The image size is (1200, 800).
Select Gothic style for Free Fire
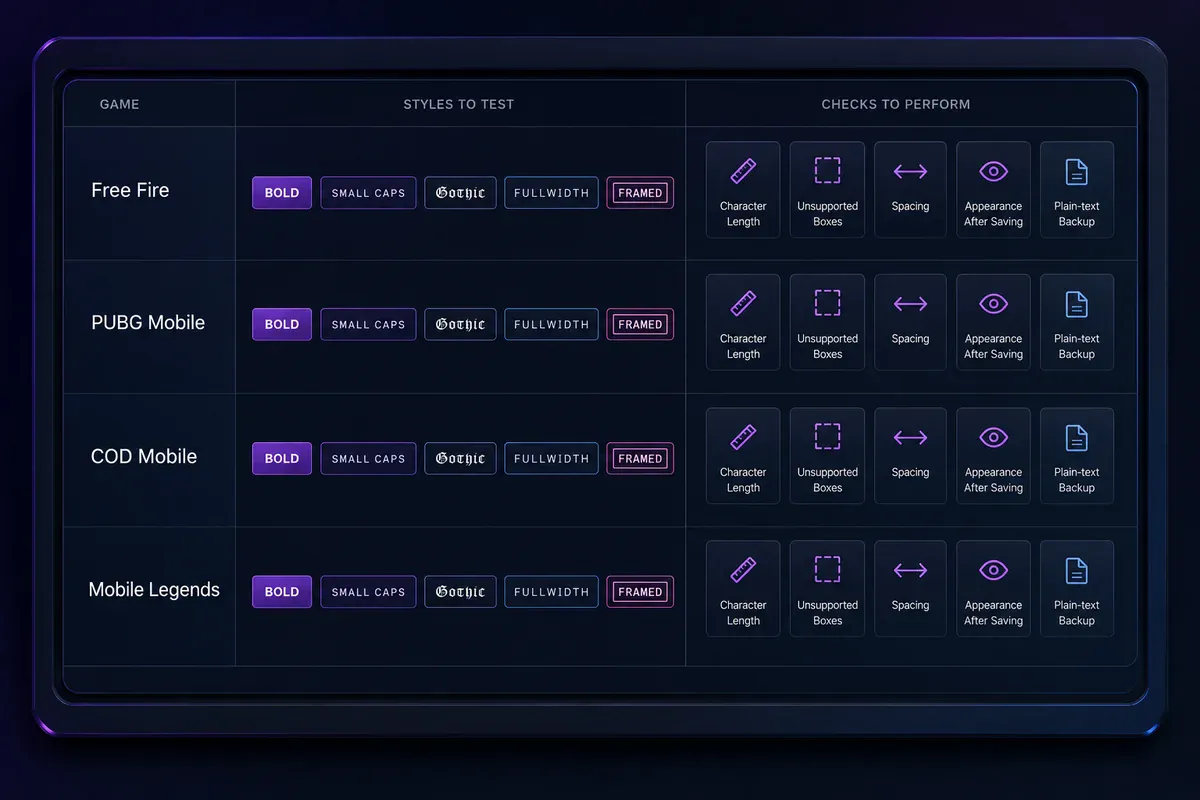[x=460, y=193]
